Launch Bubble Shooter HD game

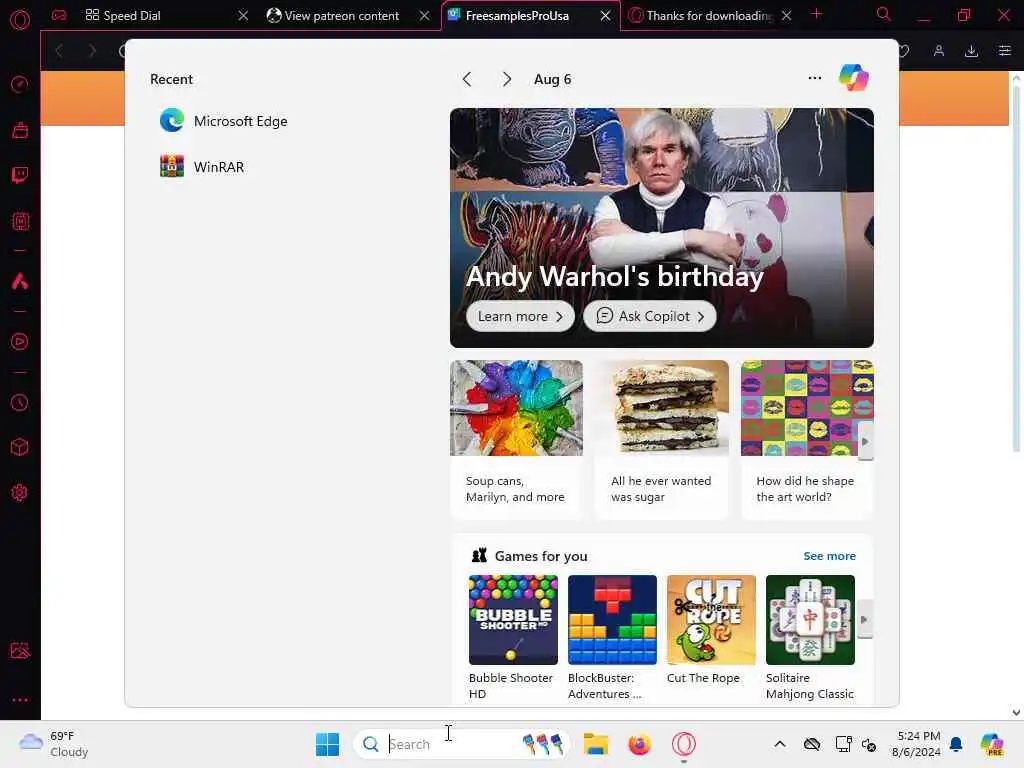(513, 637)
